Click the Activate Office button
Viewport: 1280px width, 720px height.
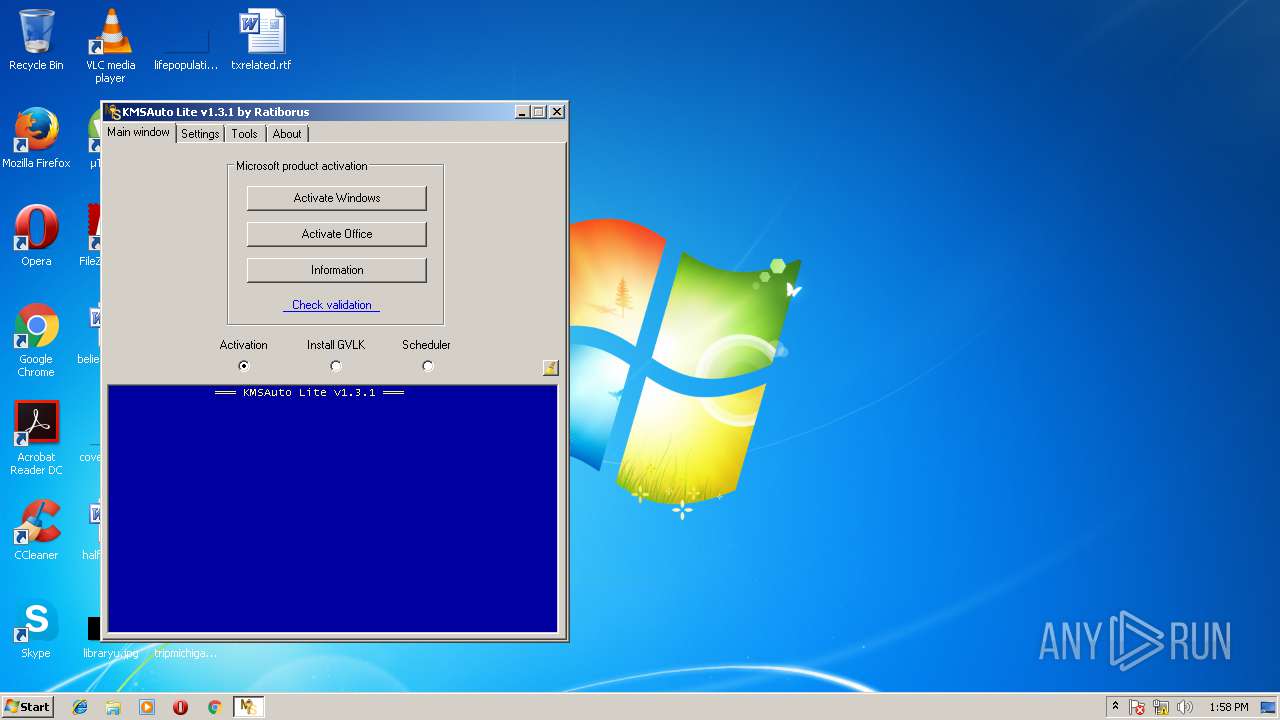click(337, 234)
